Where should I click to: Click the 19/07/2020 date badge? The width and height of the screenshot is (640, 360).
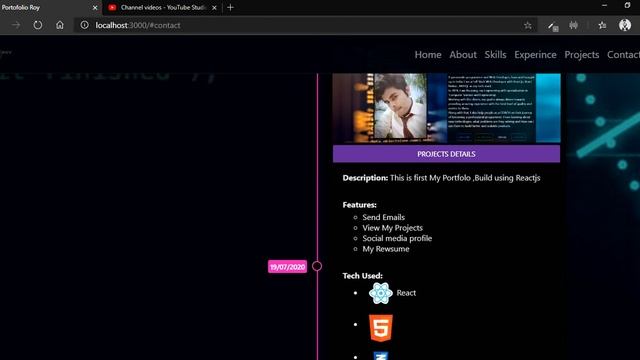coord(287,267)
